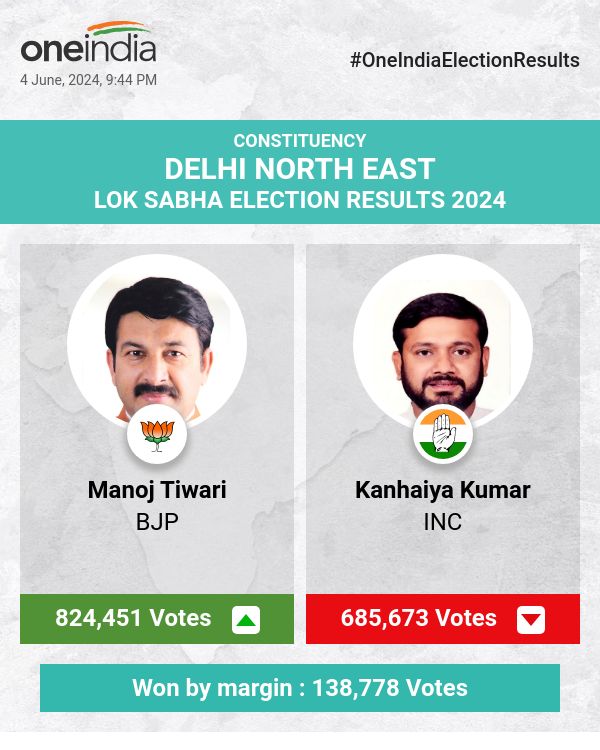The height and width of the screenshot is (750, 600).
Task: Click the red down-arrow icon
Action: [x=531, y=620]
